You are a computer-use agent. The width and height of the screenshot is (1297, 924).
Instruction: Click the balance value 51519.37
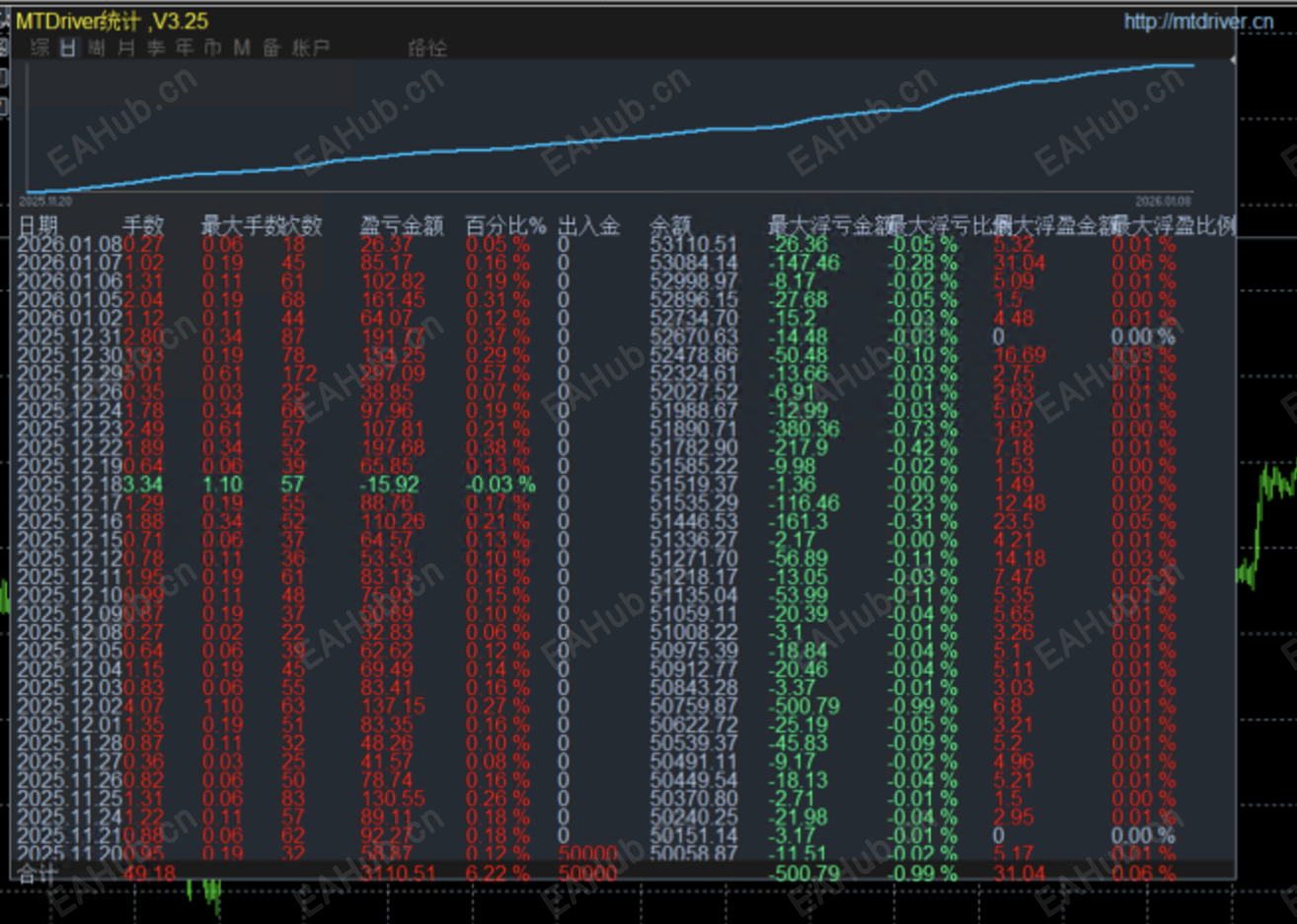pyautogui.click(x=694, y=485)
